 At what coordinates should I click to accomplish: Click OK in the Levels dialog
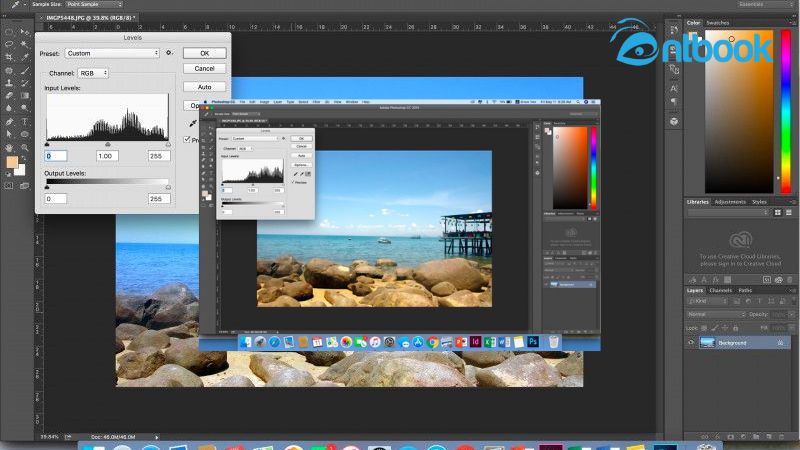click(205, 53)
